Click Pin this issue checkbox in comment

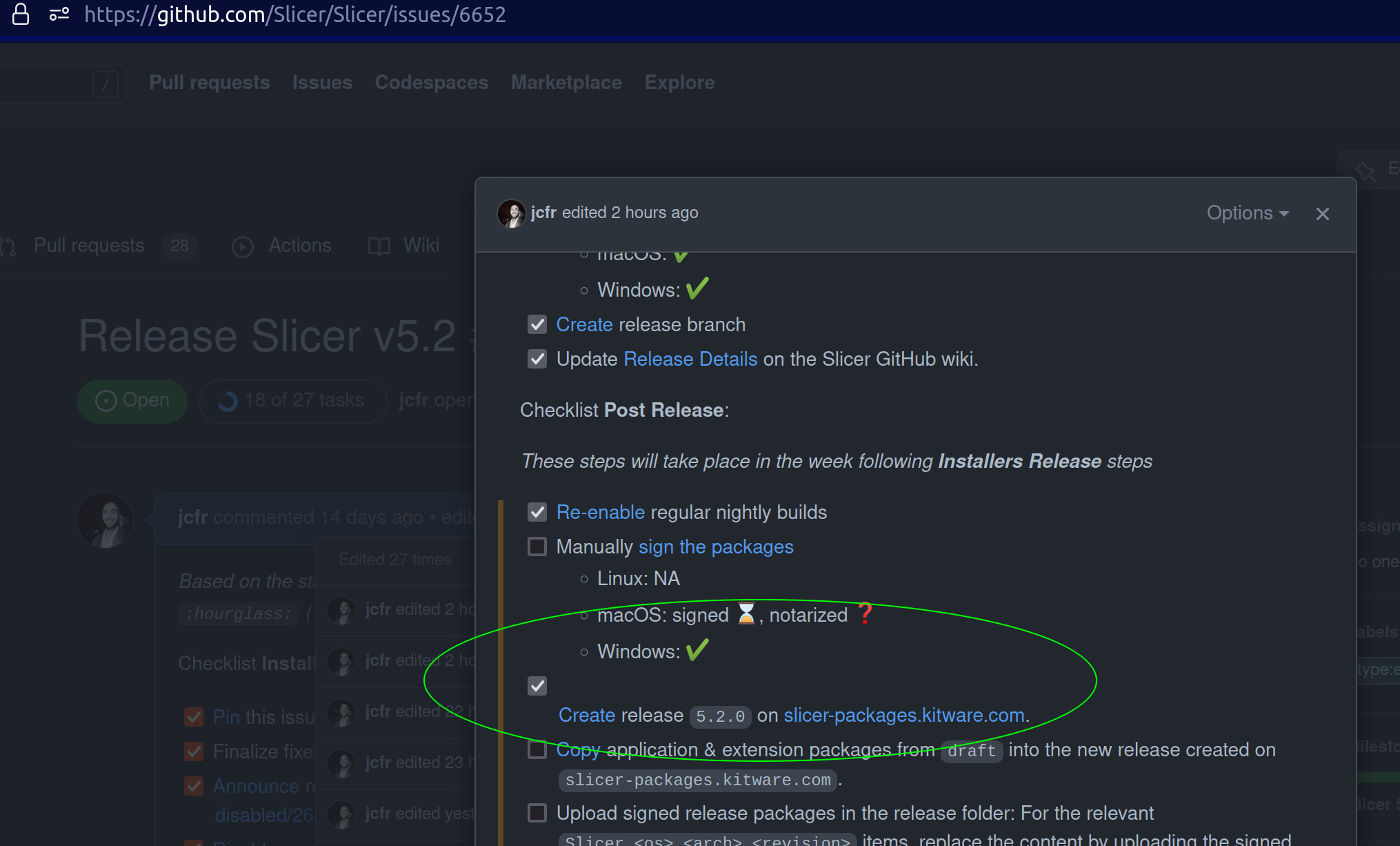click(x=194, y=717)
